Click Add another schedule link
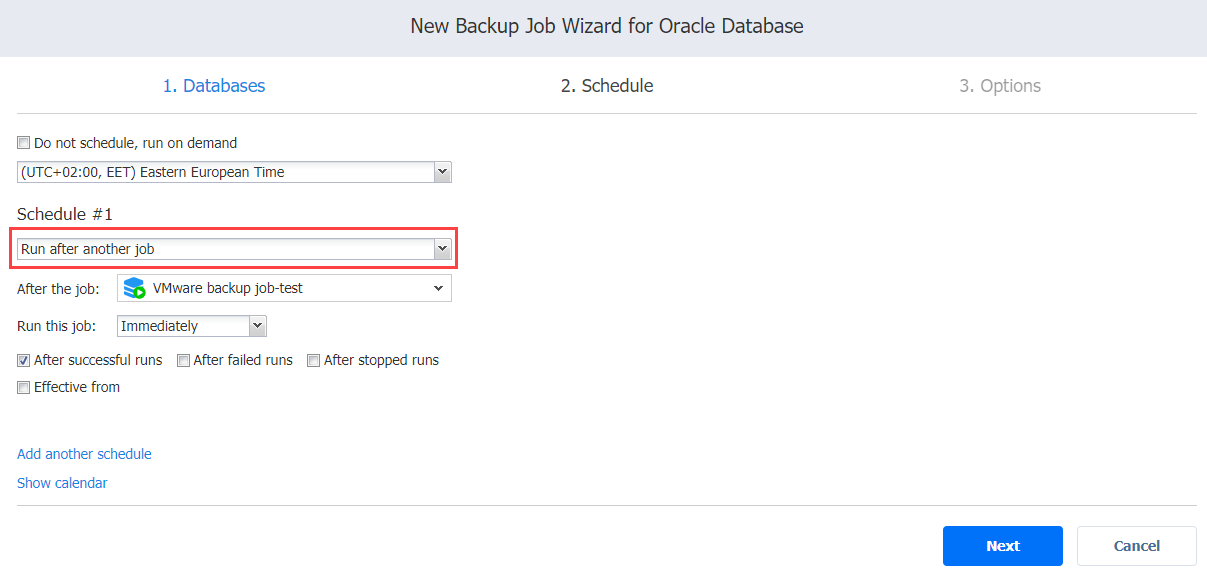Image resolution: width=1207 pixels, height=586 pixels. coord(84,454)
